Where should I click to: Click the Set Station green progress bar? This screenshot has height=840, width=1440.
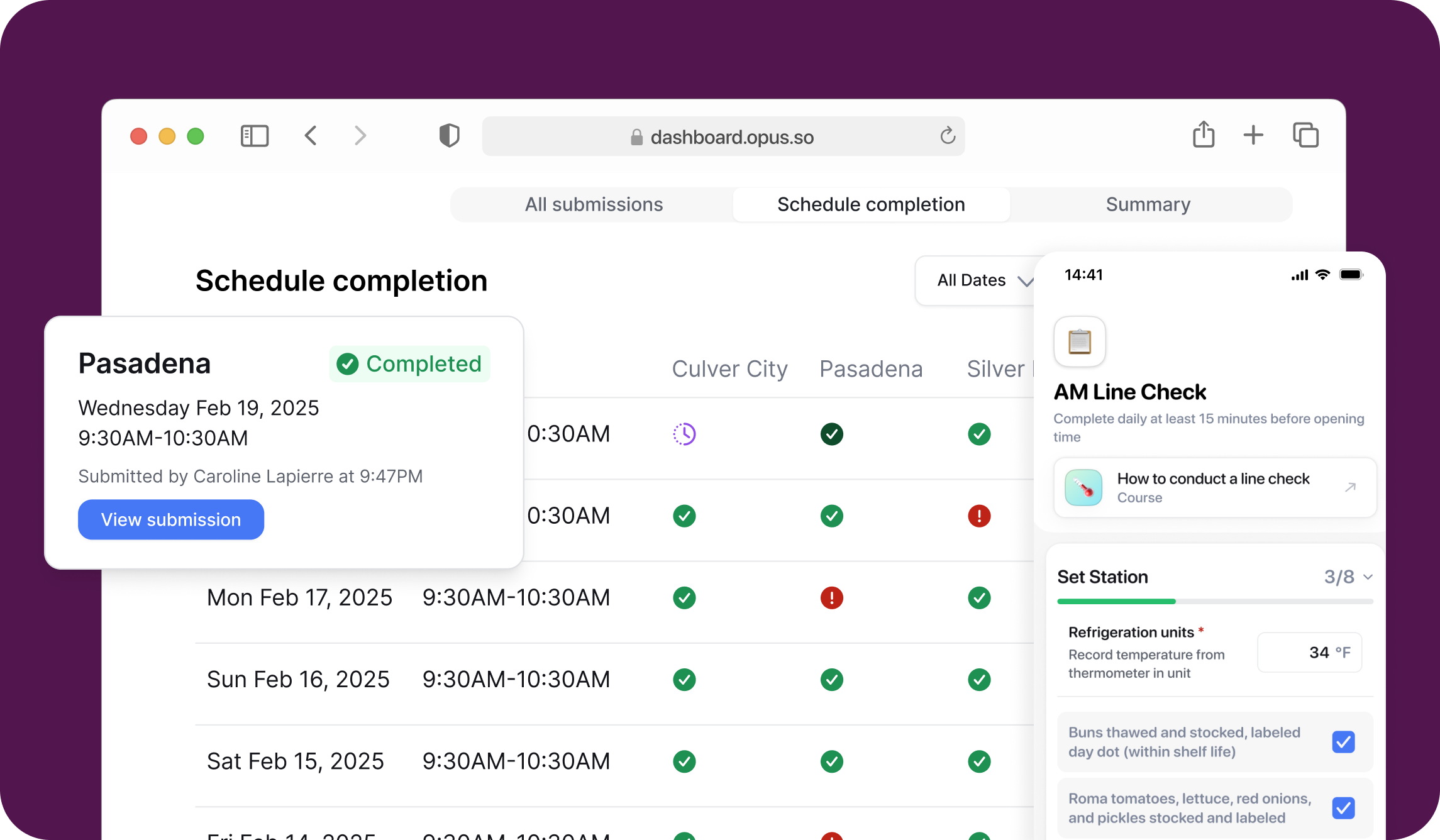(x=1116, y=602)
